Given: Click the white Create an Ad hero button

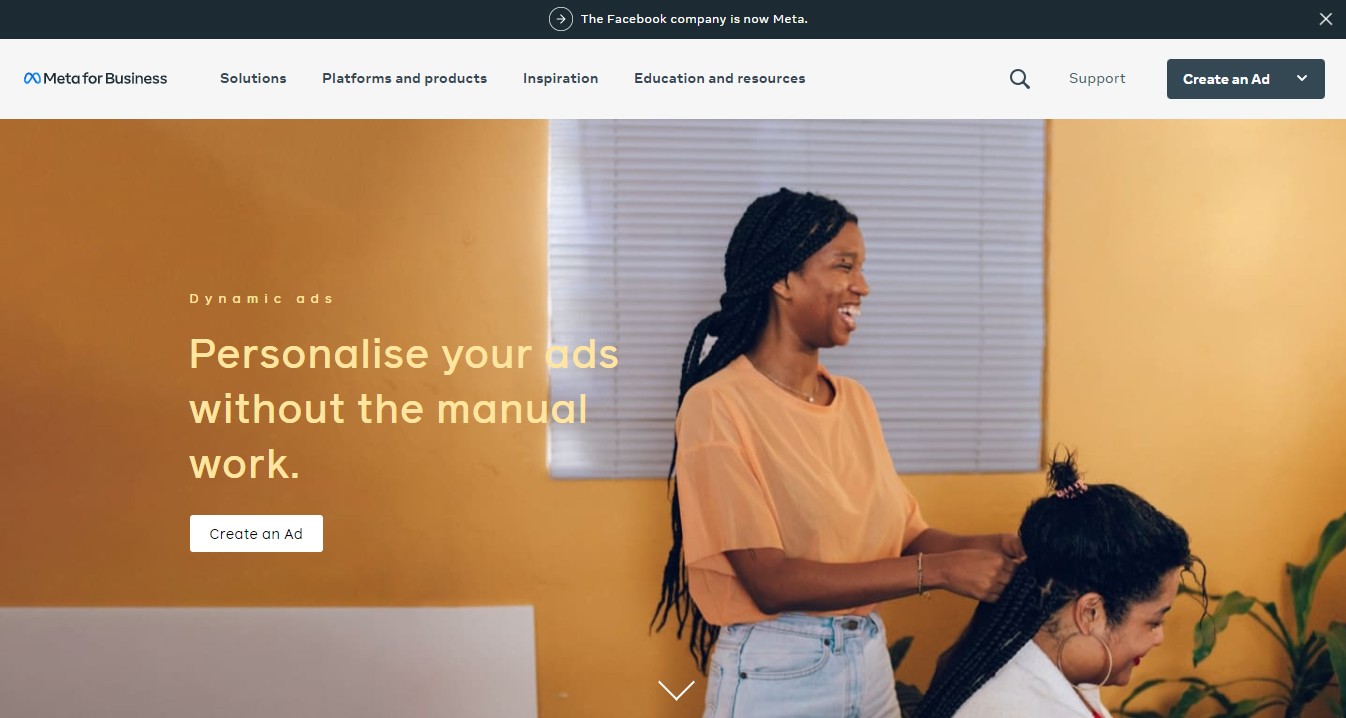Looking at the screenshot, I should [256, 533].
